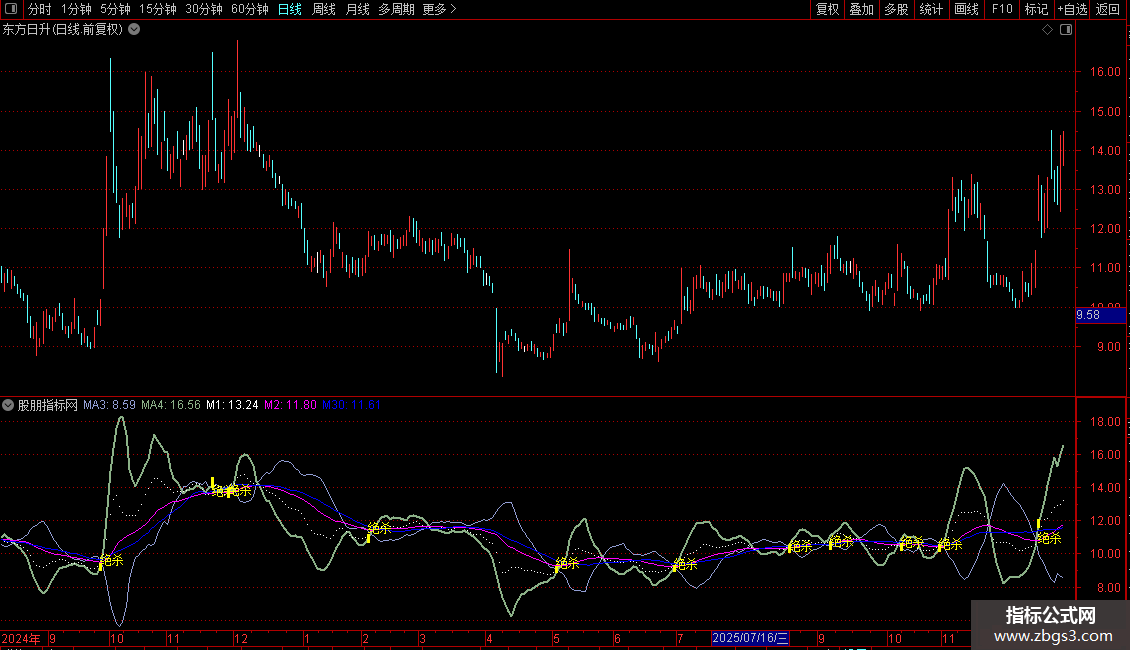The image size is (1130, 650).
Task: Click the 18.00 indicator axis label
Action: point(1105,422)
